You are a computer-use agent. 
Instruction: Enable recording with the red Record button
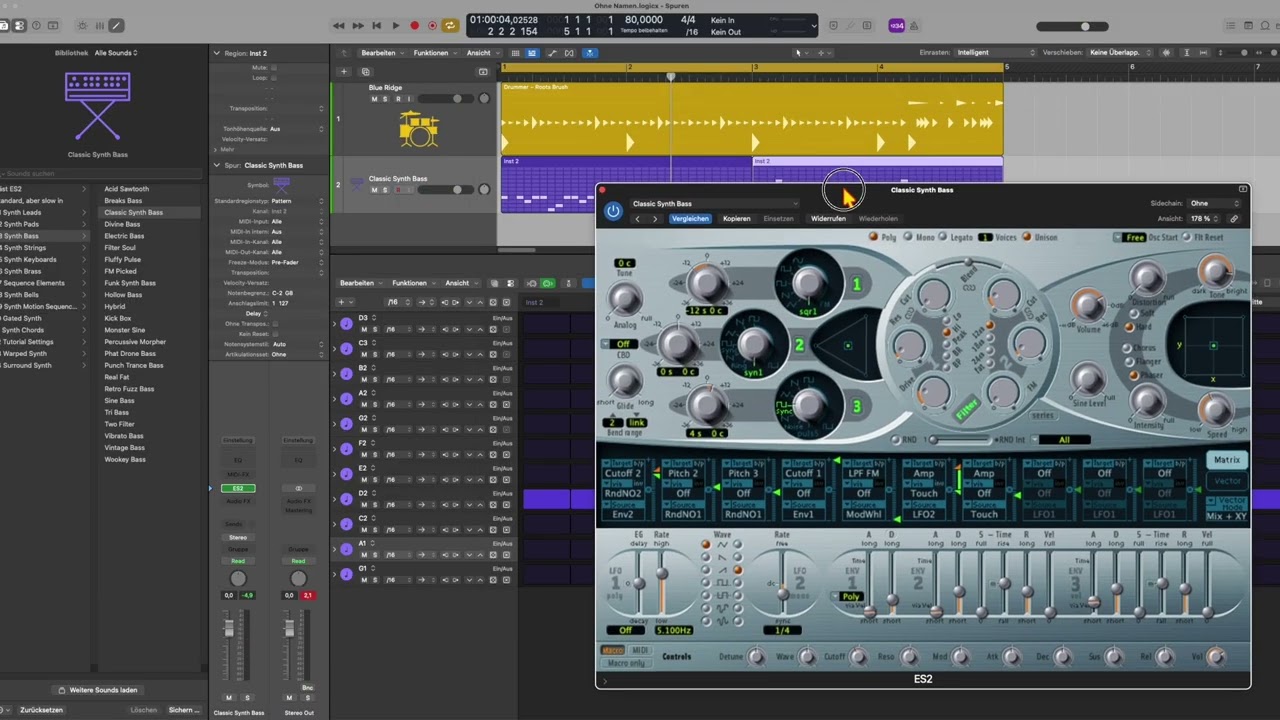coord(414,25)
